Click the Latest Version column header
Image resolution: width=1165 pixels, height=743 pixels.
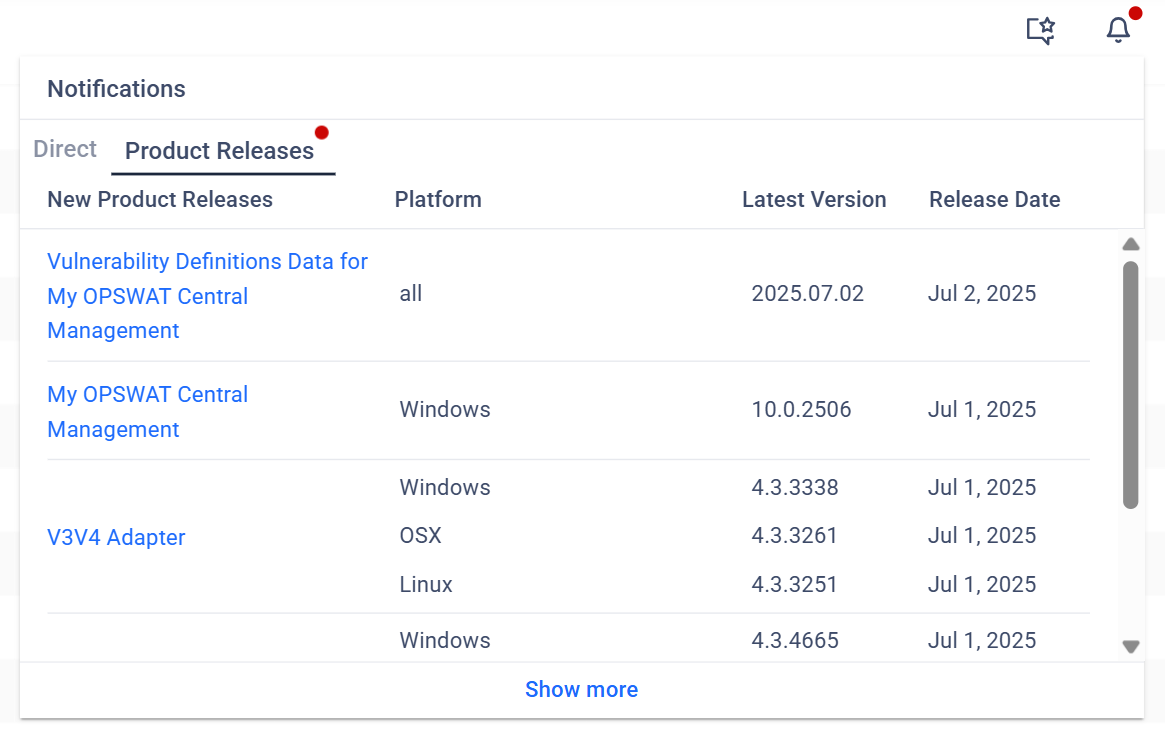click(814, 199)
